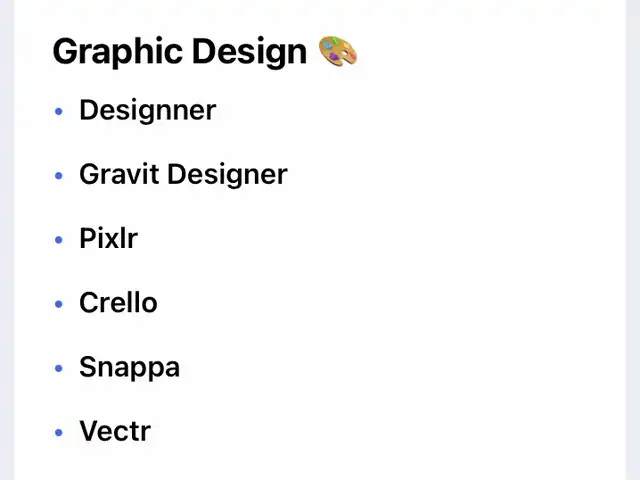
Task: Choose Pixlr from the list
Action: tap(109, 238)
